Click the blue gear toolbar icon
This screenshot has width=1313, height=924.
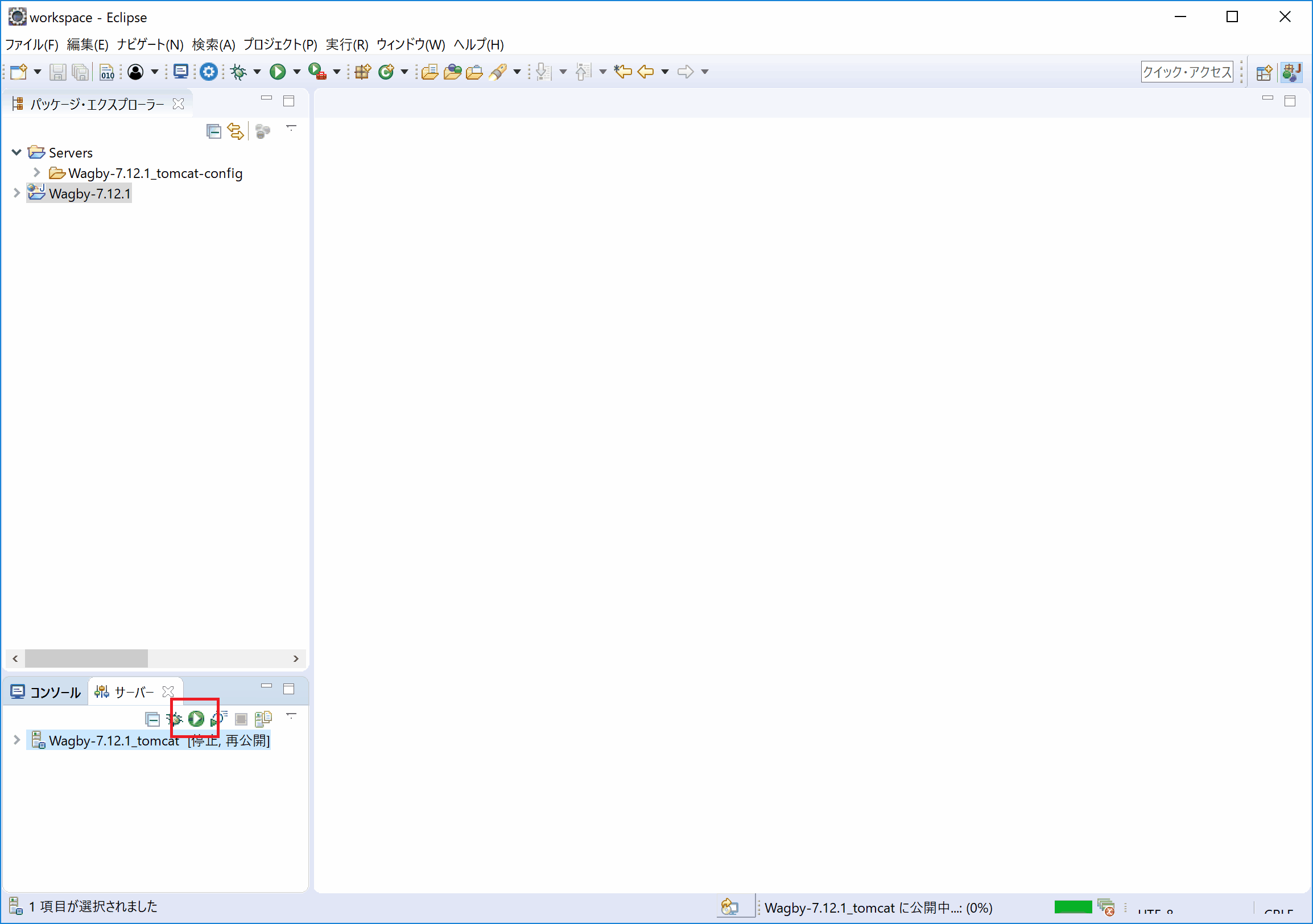coord(209,72)
